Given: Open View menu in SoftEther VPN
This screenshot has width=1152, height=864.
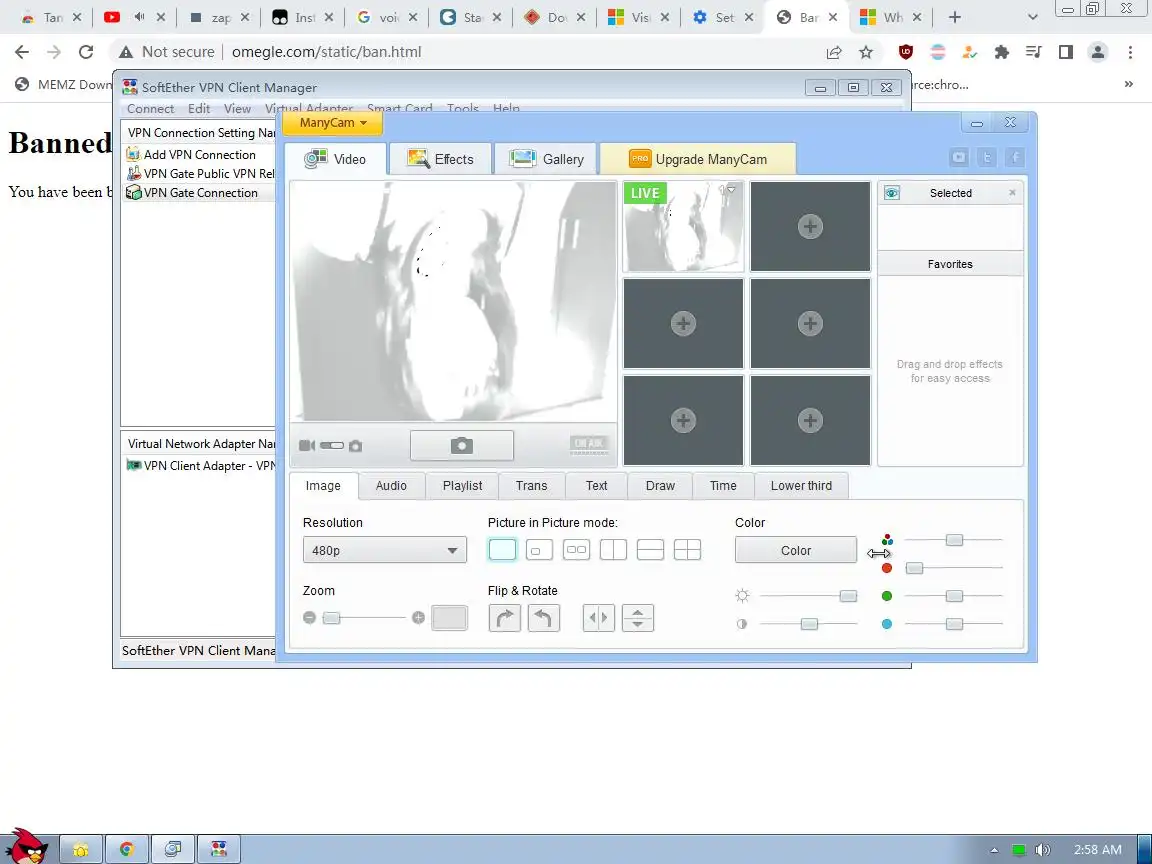Looking at the screenshot, I should click(x=237, y=109).
